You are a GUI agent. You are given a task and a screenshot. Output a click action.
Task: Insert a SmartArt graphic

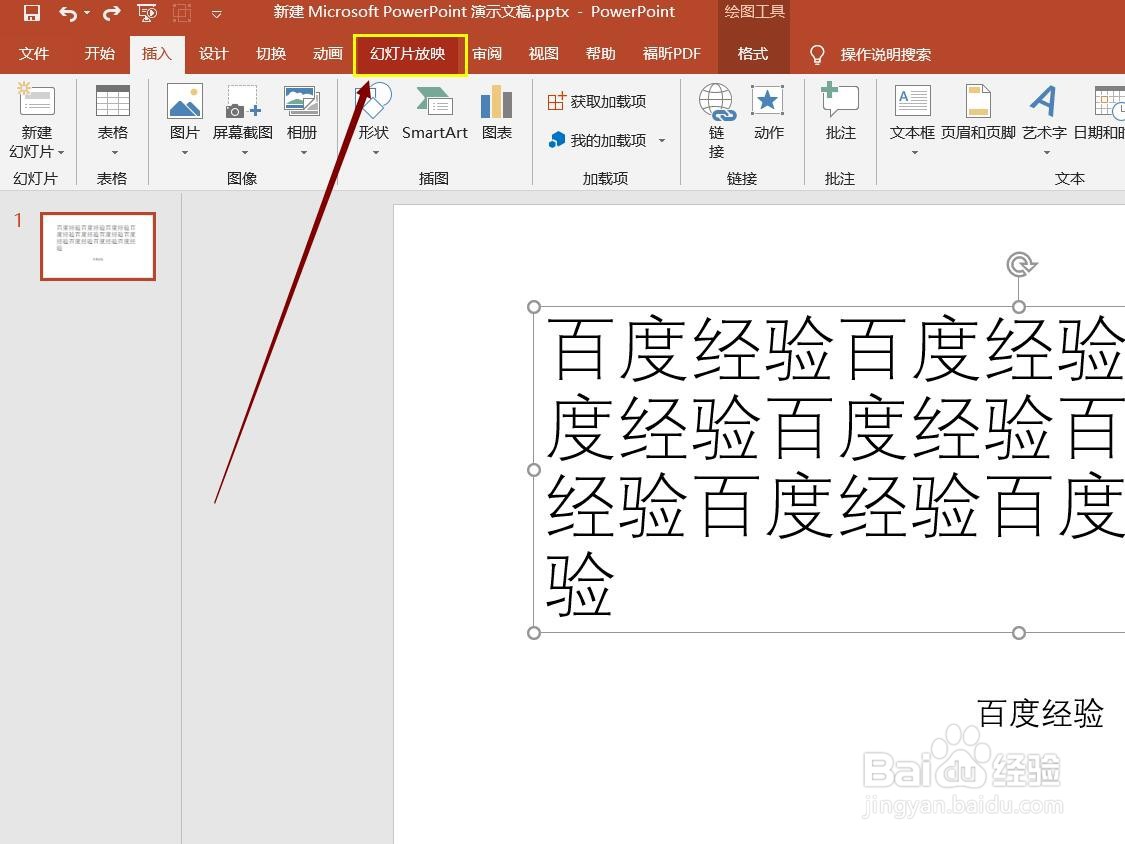coord(434,113)
